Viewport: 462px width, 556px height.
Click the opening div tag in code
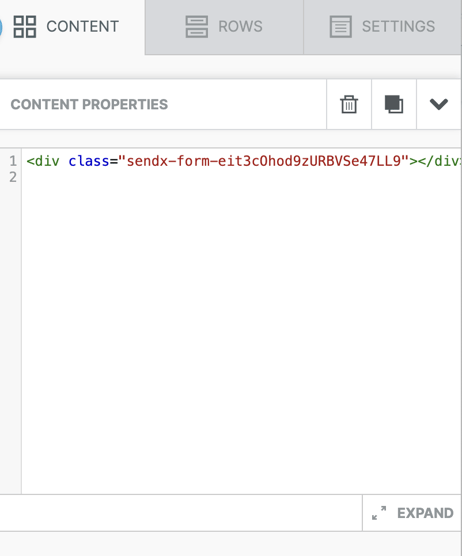point(43,161)
